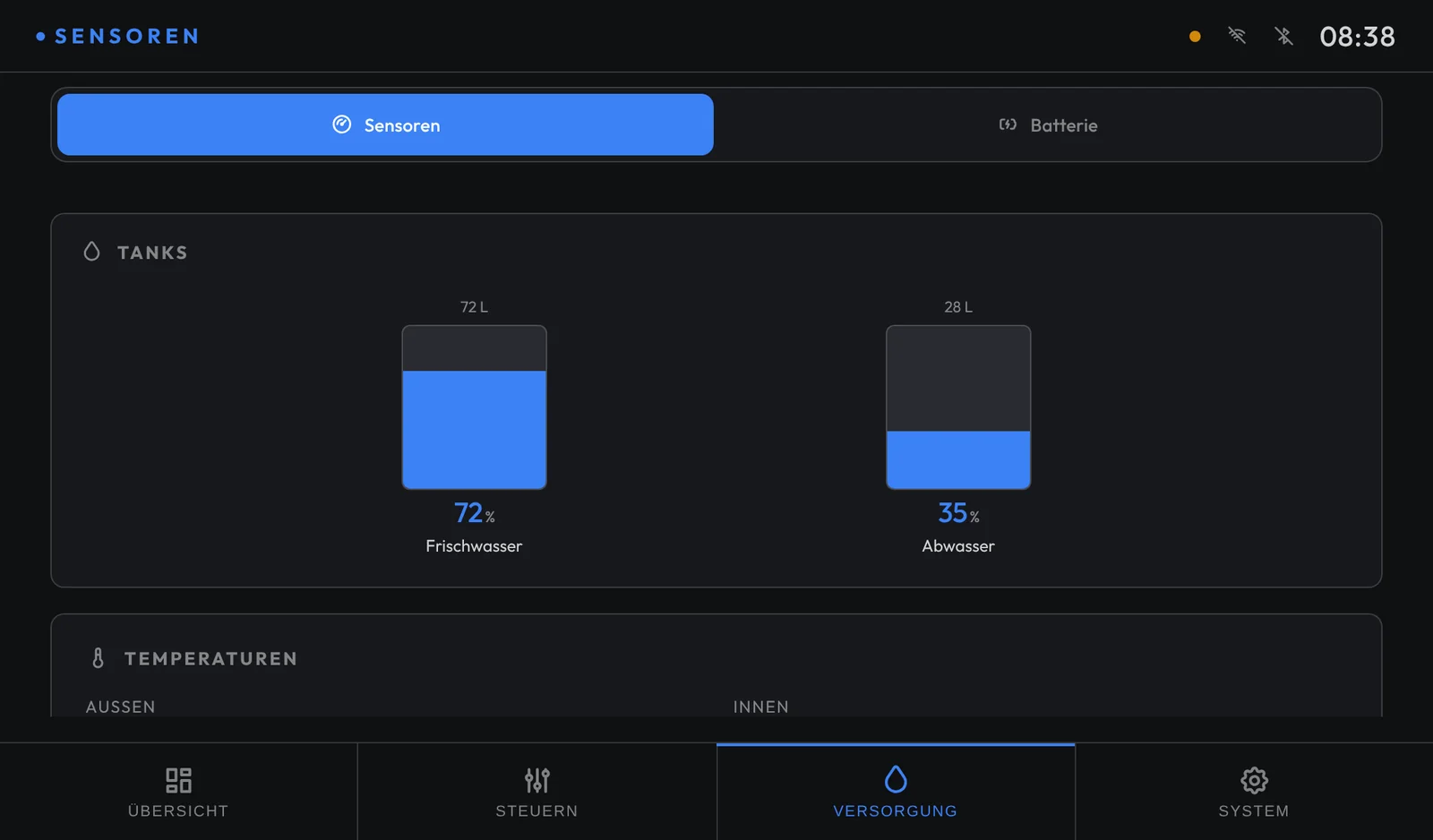Click the Bluetooth off icon
The image size is (1433, 840).
tap(1283, 36)
